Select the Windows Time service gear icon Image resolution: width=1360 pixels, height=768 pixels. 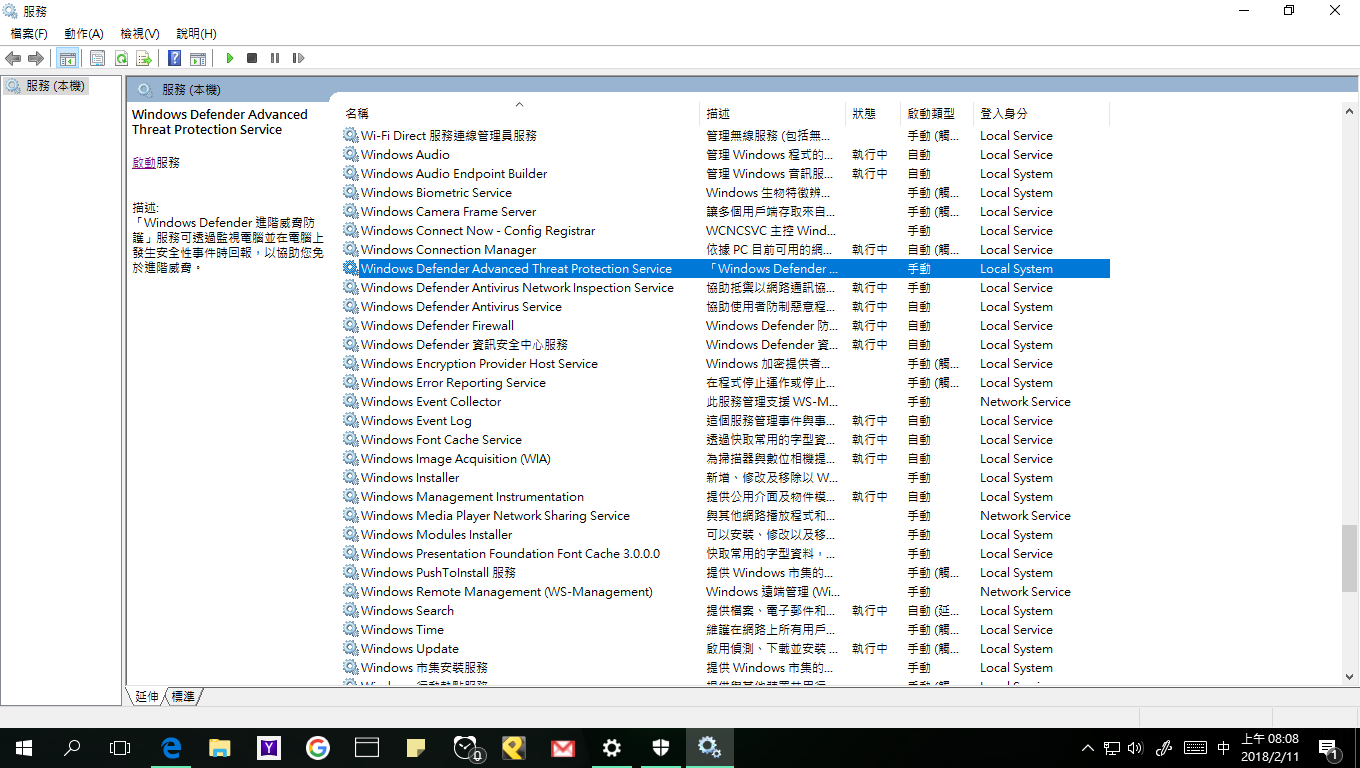point(350,629)
